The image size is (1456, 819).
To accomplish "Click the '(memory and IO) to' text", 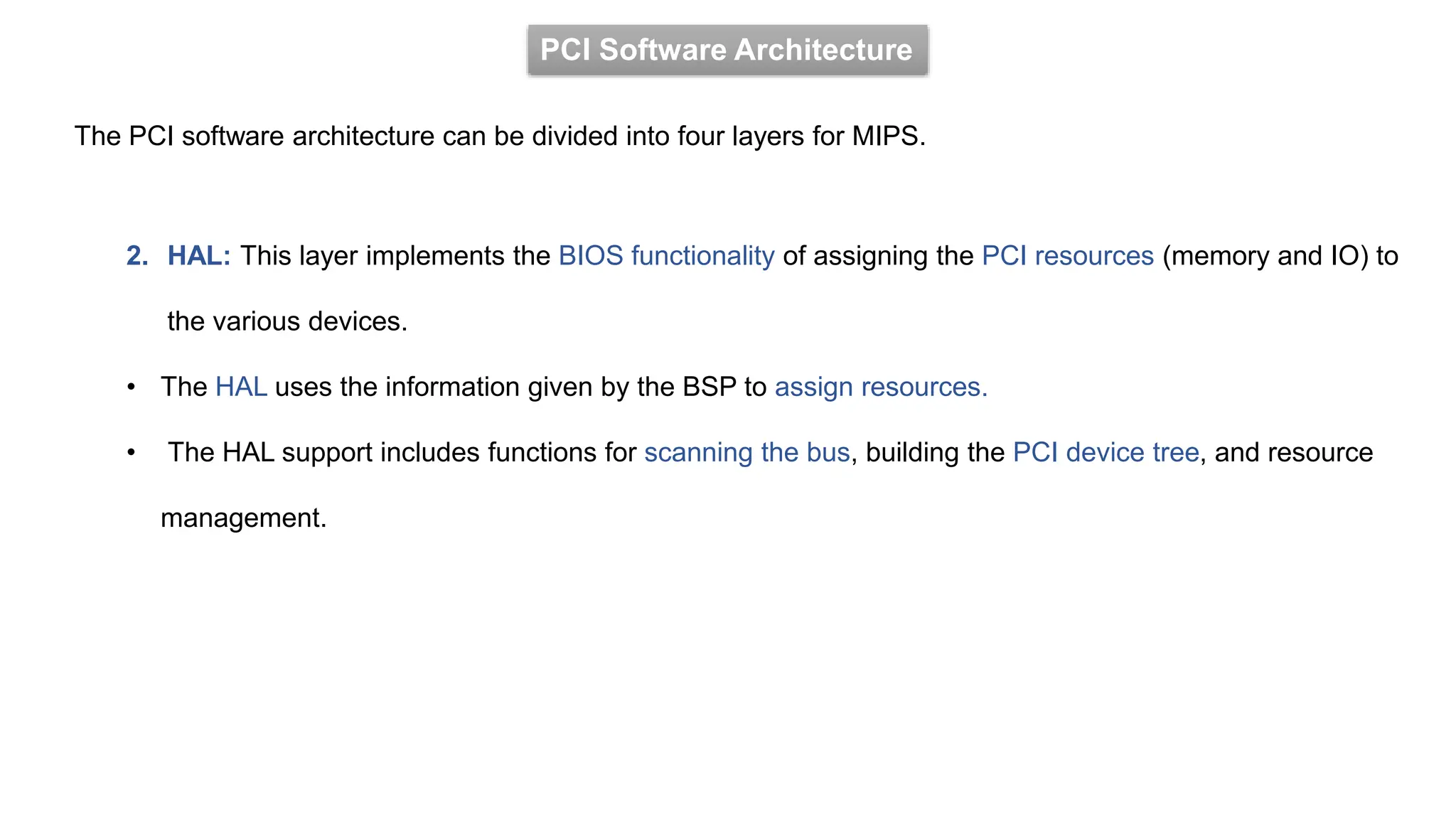I will click(1280, 256).
